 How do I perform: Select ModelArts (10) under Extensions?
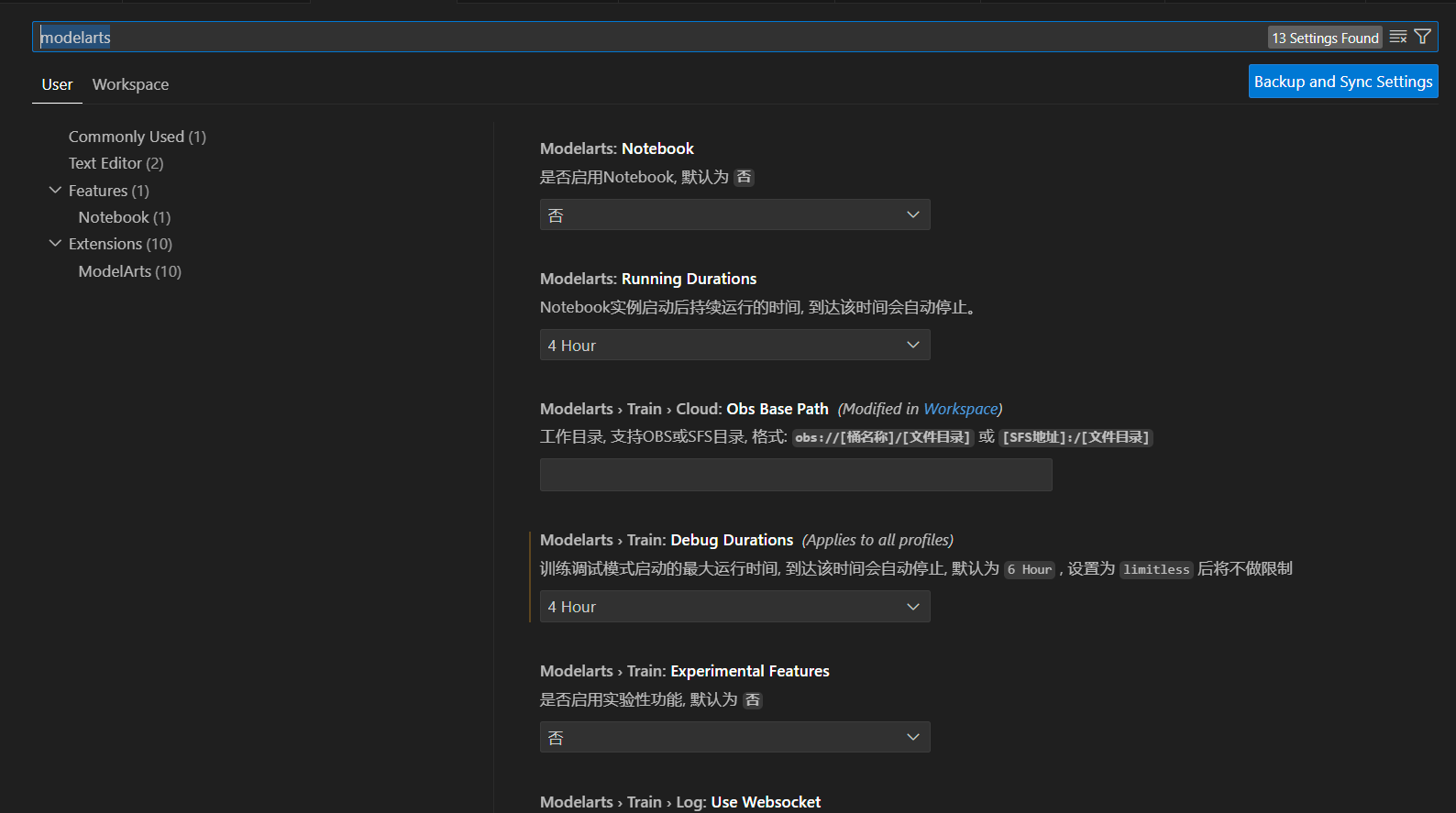coord(130,271)
